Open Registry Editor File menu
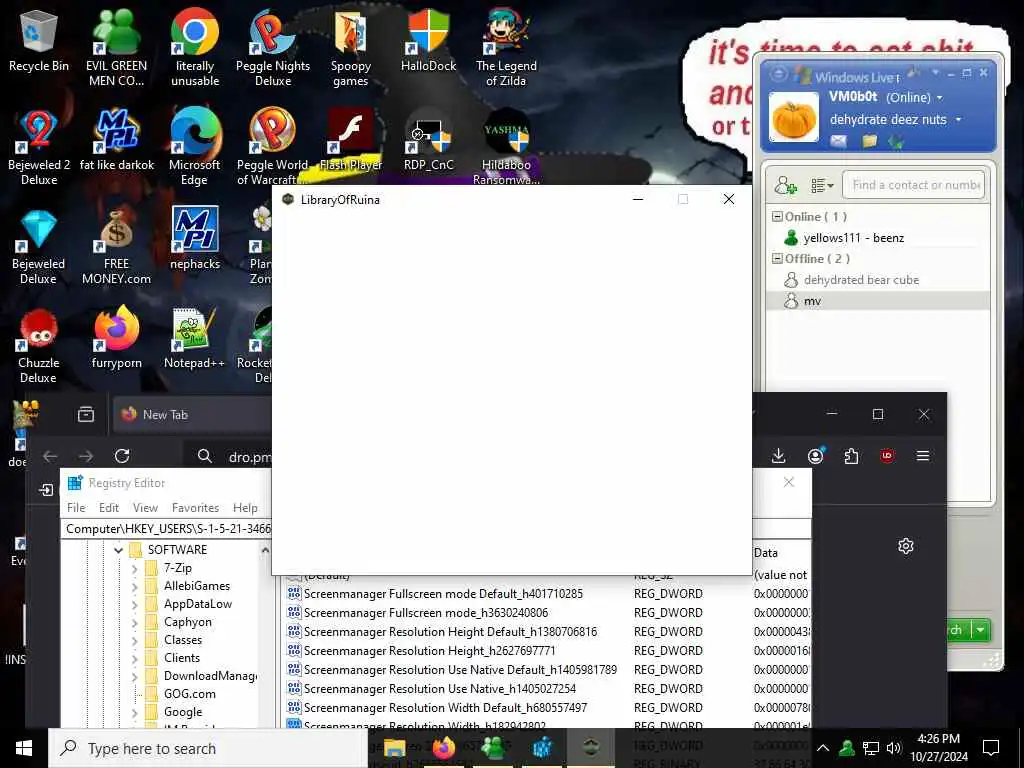This screenshot has height=768, width=1024. [x=76, y=507]
